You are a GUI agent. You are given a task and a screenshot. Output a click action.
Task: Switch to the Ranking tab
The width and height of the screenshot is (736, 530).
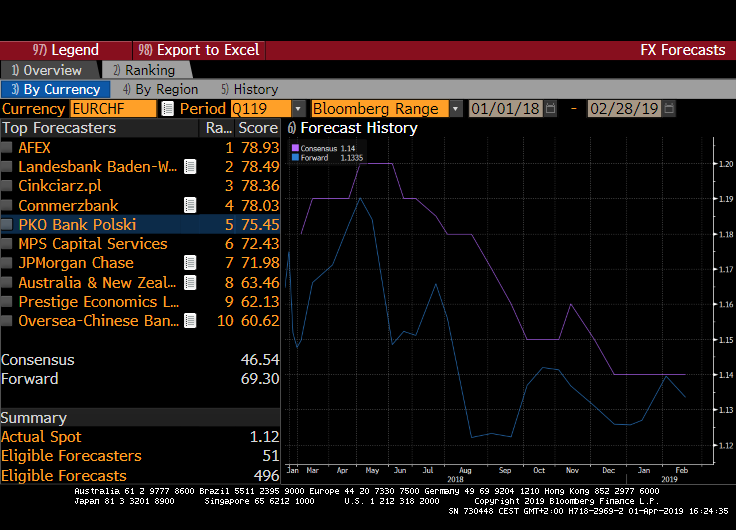143,70
